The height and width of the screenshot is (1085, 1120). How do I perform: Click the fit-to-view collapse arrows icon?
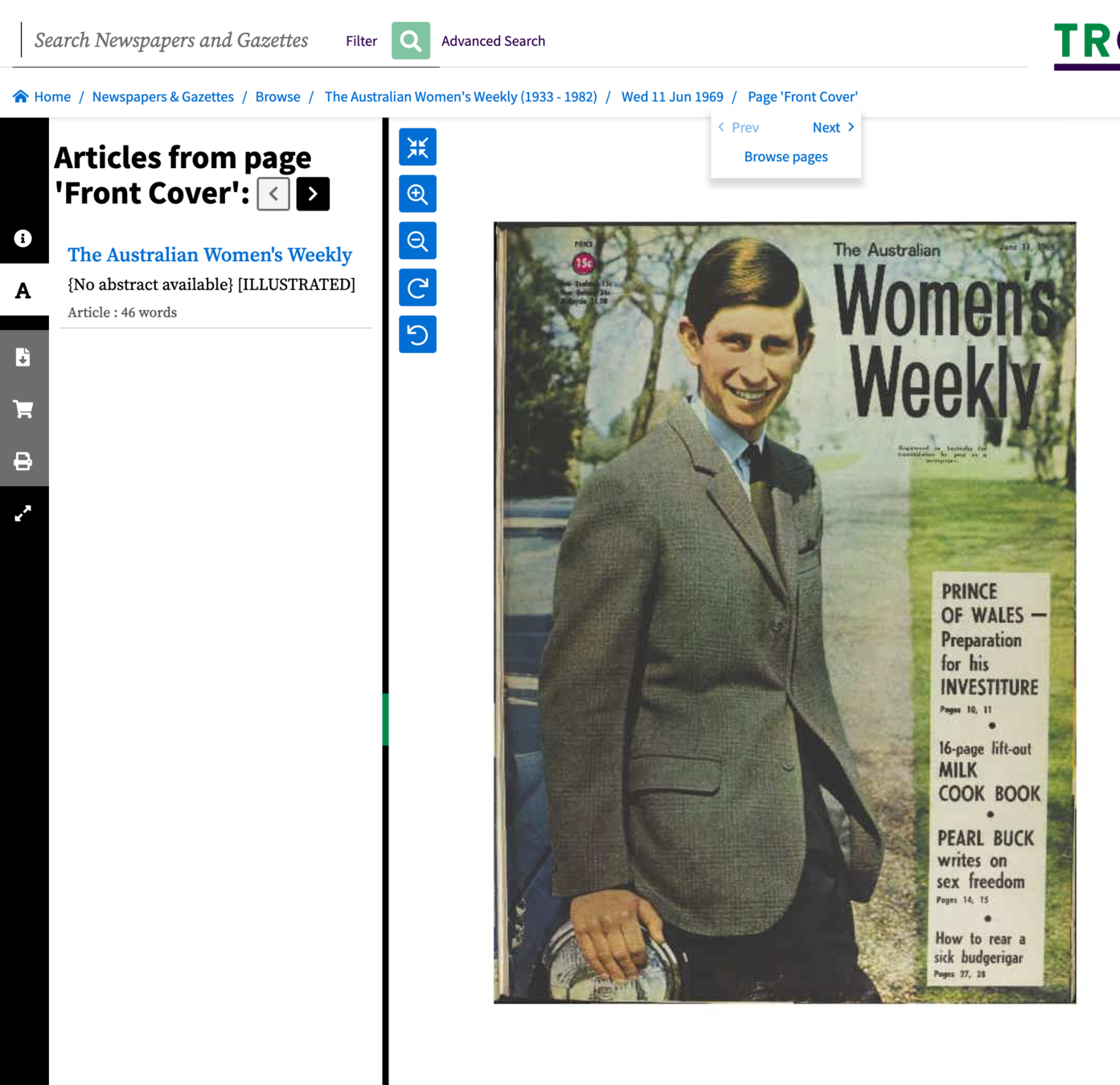click(x=417, y=147)
